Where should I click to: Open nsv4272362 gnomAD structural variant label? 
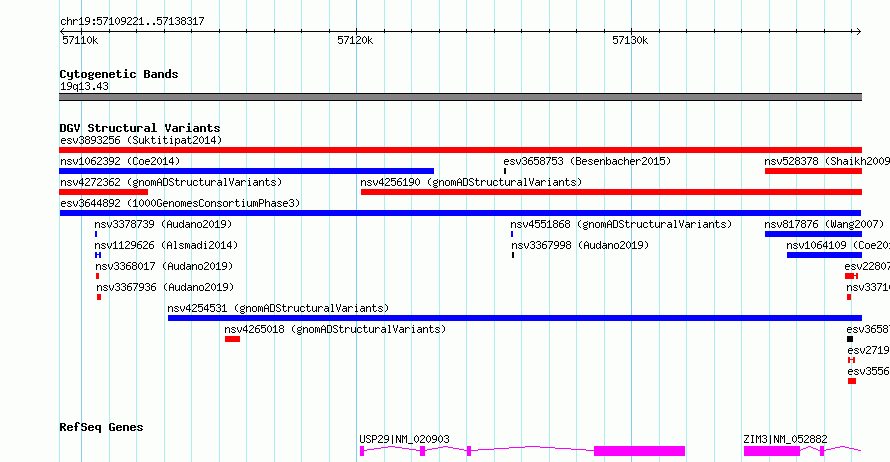[x=171, y=182]
